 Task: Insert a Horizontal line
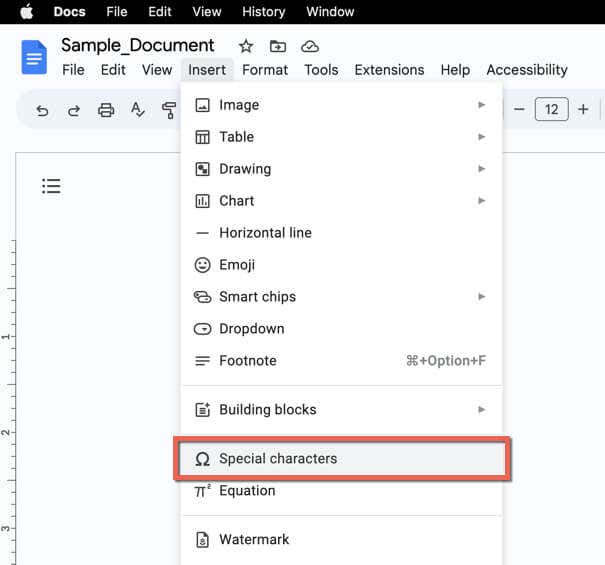(x=341, y=233)
